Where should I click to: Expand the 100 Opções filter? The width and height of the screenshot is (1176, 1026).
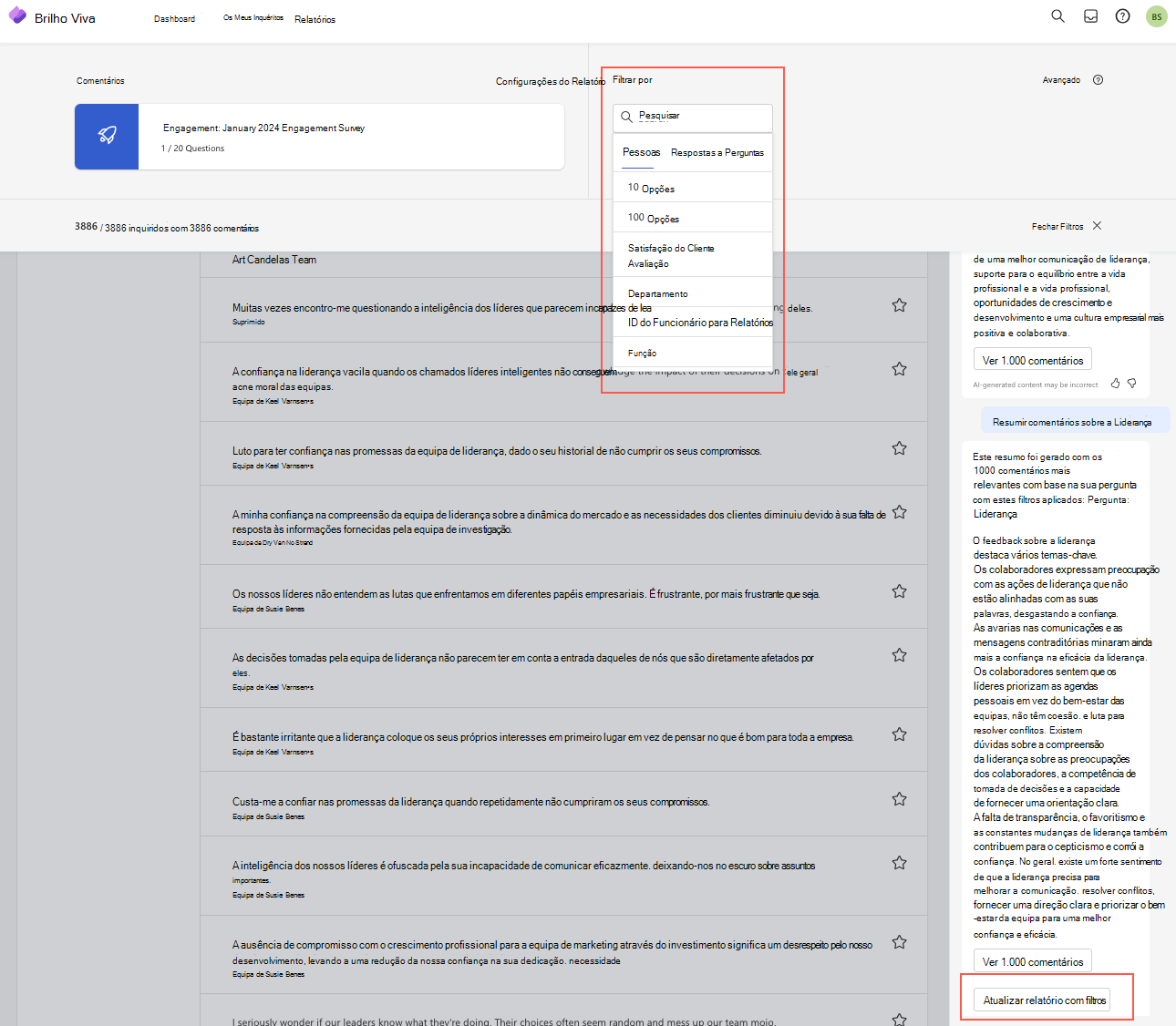pos(693,218)
